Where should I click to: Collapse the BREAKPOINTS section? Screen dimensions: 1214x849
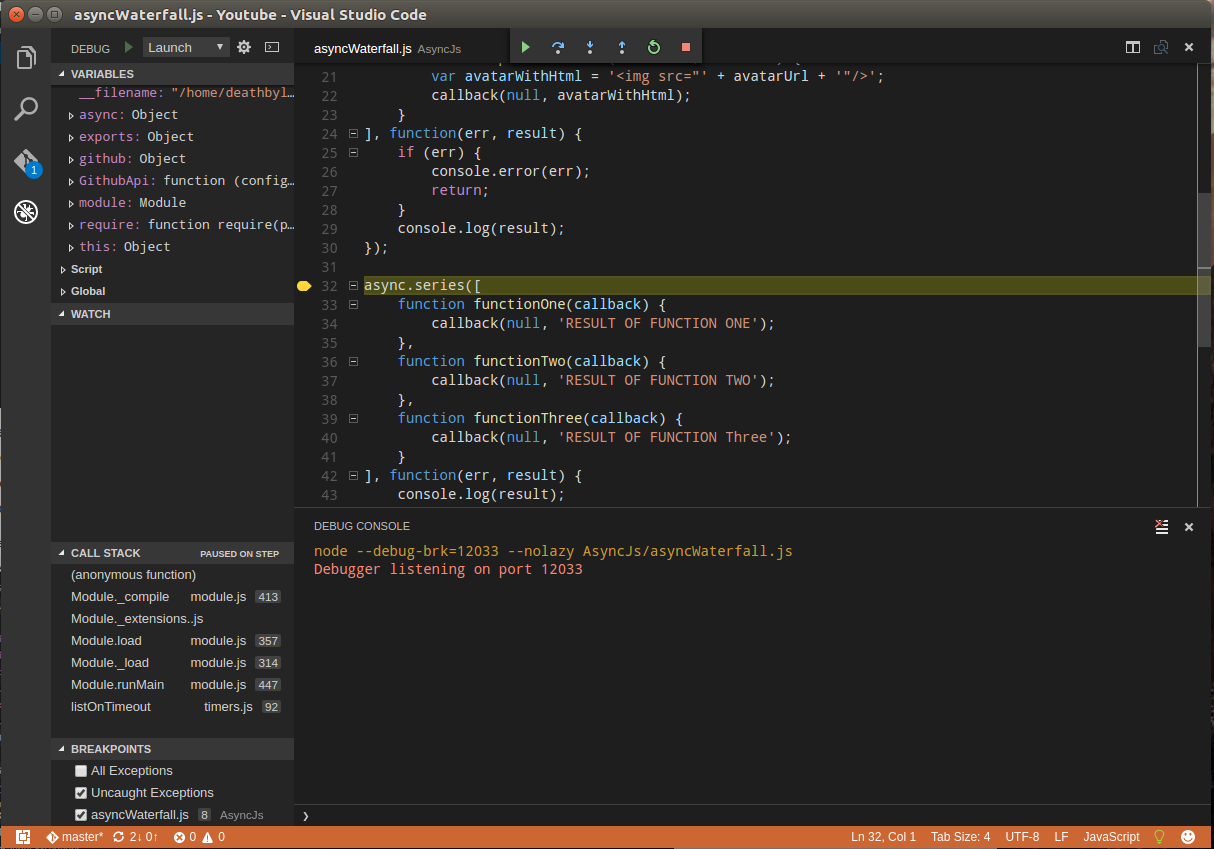pyautogui.click(x=172, y=749)
